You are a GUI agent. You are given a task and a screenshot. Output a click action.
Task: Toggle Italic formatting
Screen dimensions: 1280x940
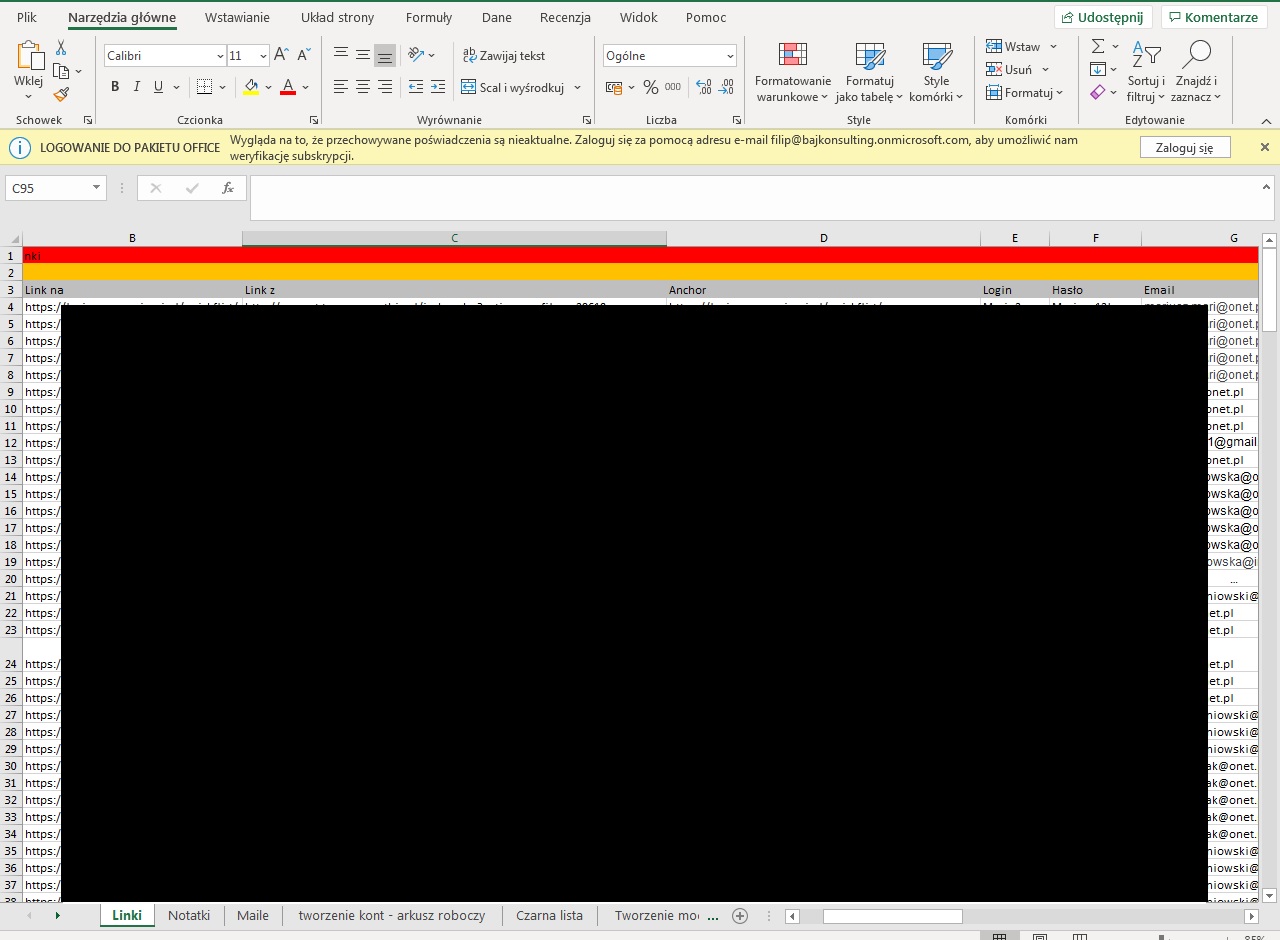click(x=137, y=87)
